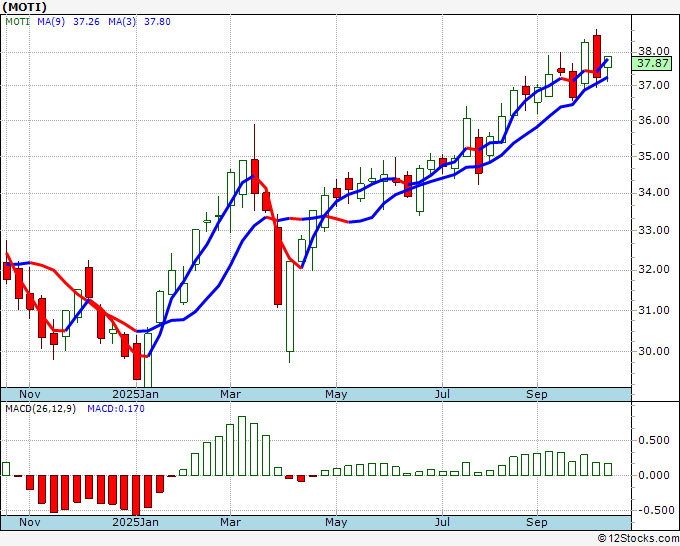Viewport: 680px width, 546px height.
Task: Click the MA(9) legend label
Action: (51, 22)
